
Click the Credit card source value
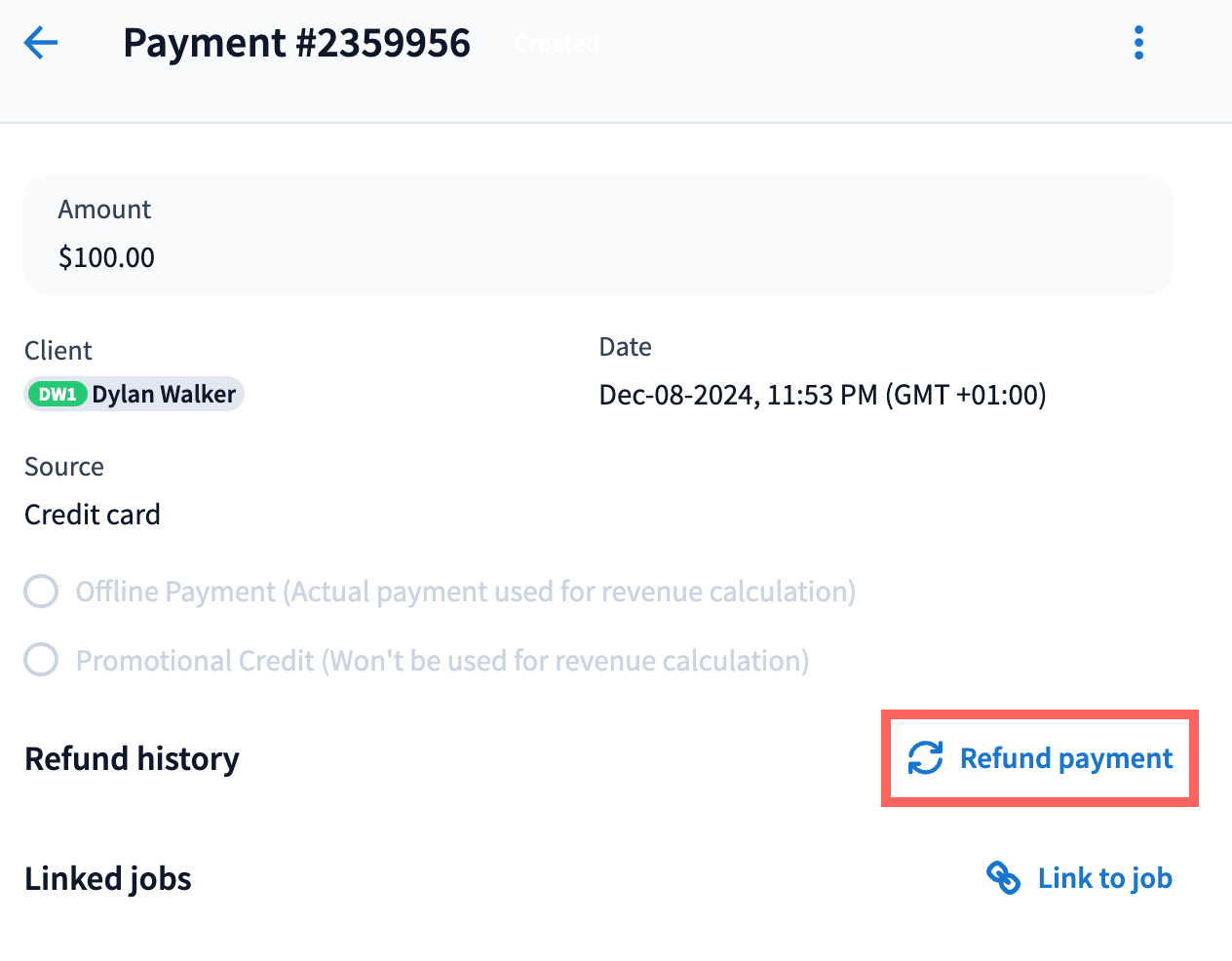click(x=93, y=515)
